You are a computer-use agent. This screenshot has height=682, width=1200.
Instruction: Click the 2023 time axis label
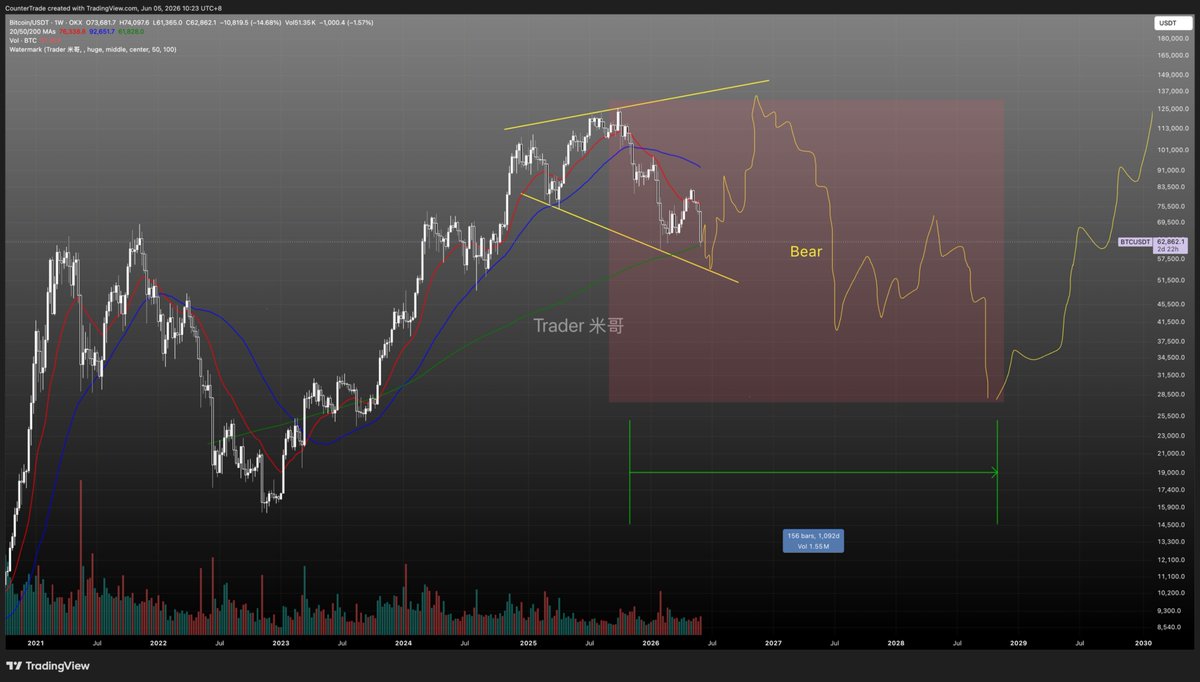pos(280,645)
